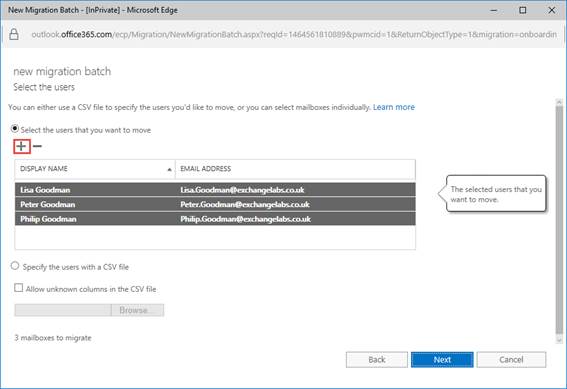567x389 pixels.
Task: Click the minus icon to remove user
Action: pyautogui.click(x=37, y=146)
